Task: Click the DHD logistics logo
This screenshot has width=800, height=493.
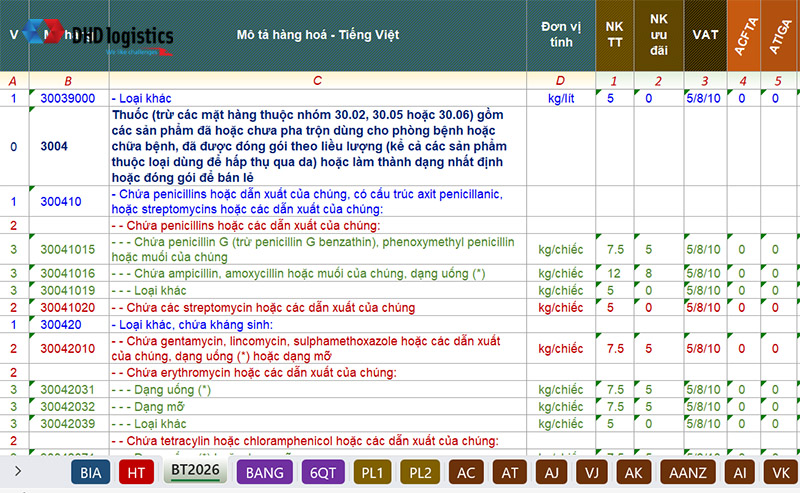Action: tap(98, 37)
